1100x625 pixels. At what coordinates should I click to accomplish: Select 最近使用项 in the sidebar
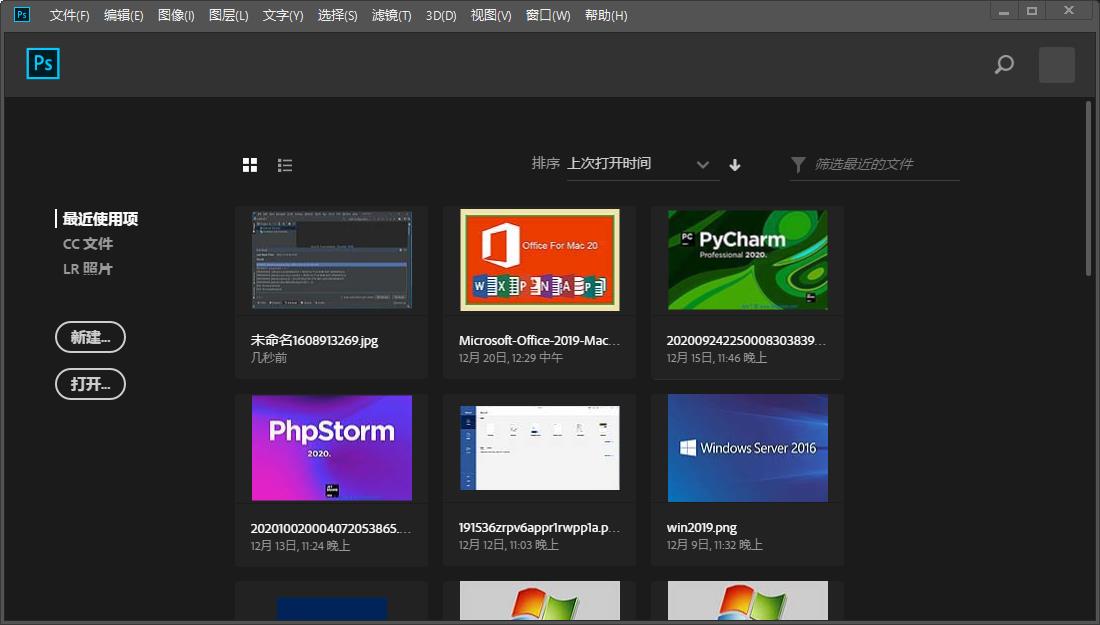100,219
